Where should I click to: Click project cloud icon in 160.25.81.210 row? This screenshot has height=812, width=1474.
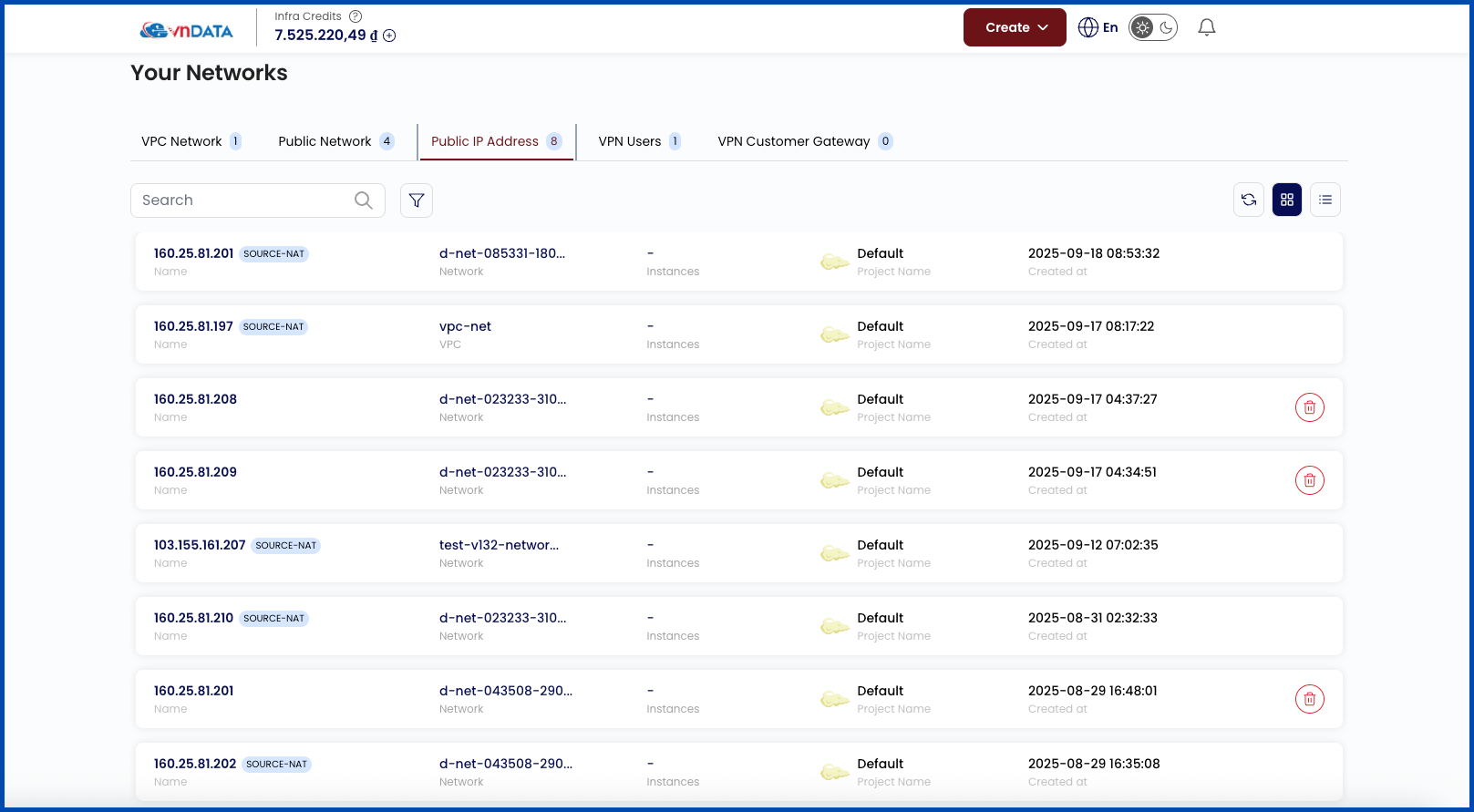[835, 626]
